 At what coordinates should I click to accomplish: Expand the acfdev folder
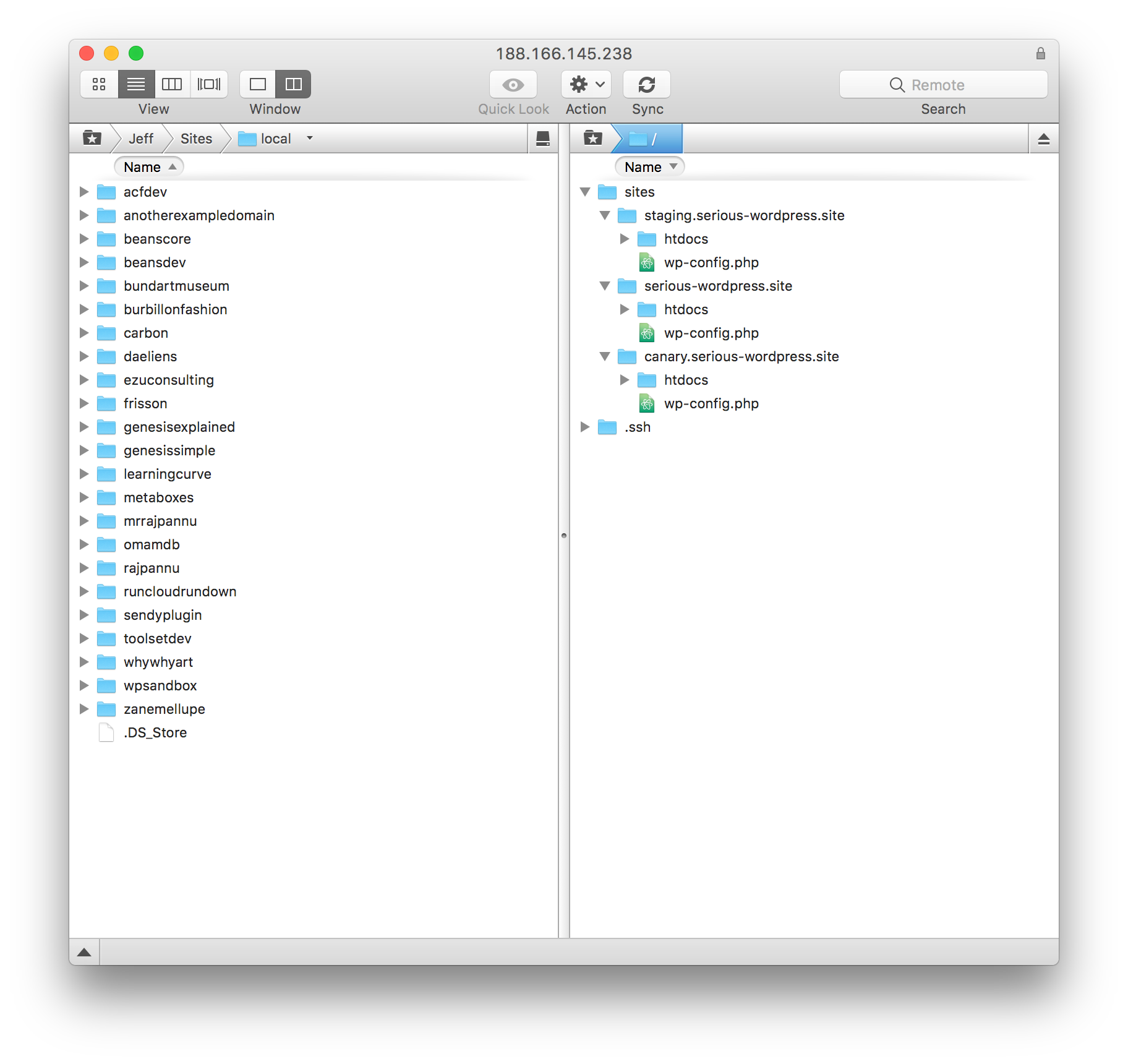(84, 192)
